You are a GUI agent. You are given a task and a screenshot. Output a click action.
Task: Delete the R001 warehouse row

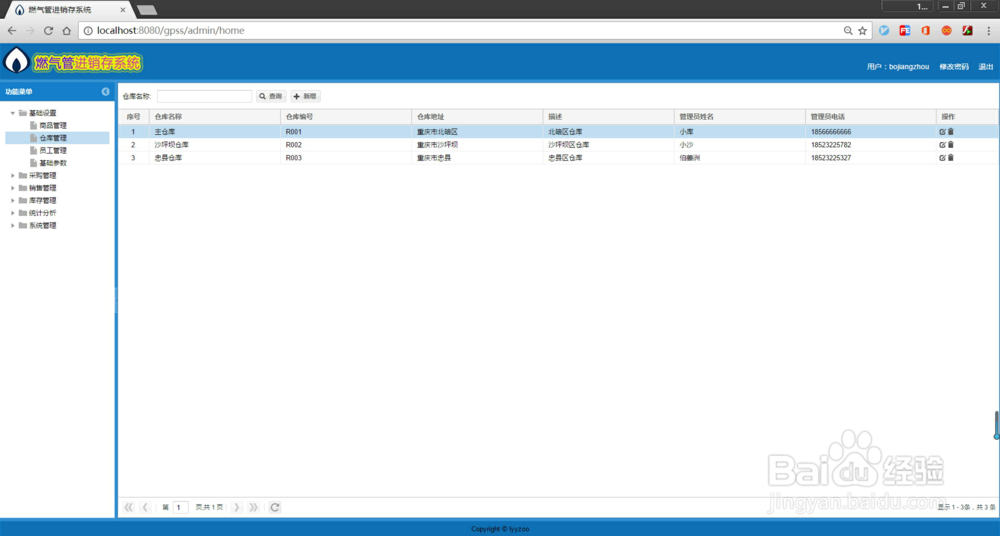click(x=951, y=131)
